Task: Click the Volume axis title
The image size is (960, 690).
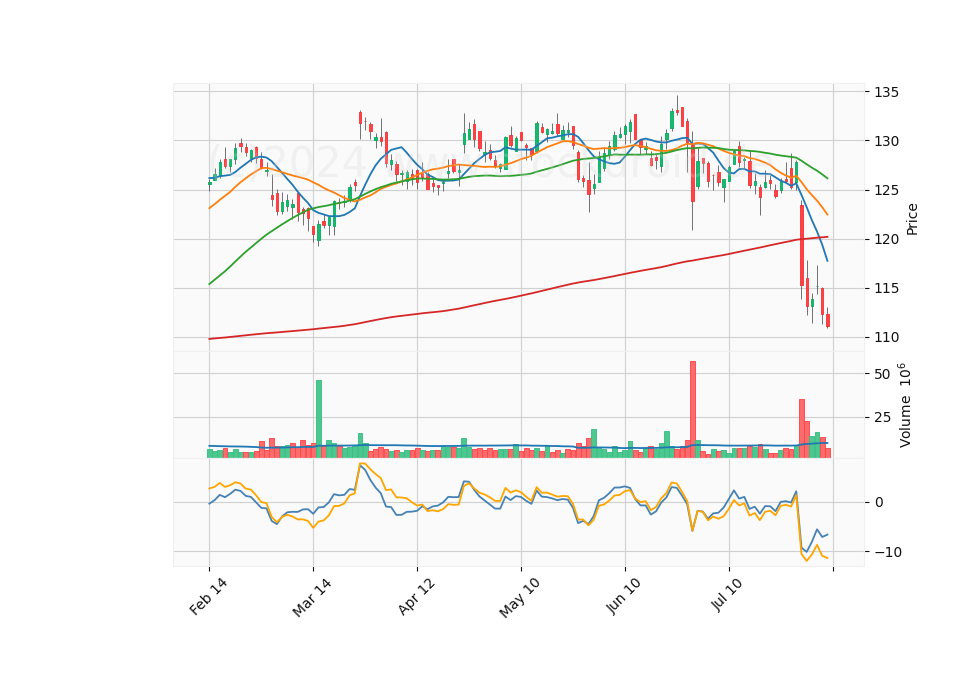Action: pyautogui.click(x=906, y=405)
